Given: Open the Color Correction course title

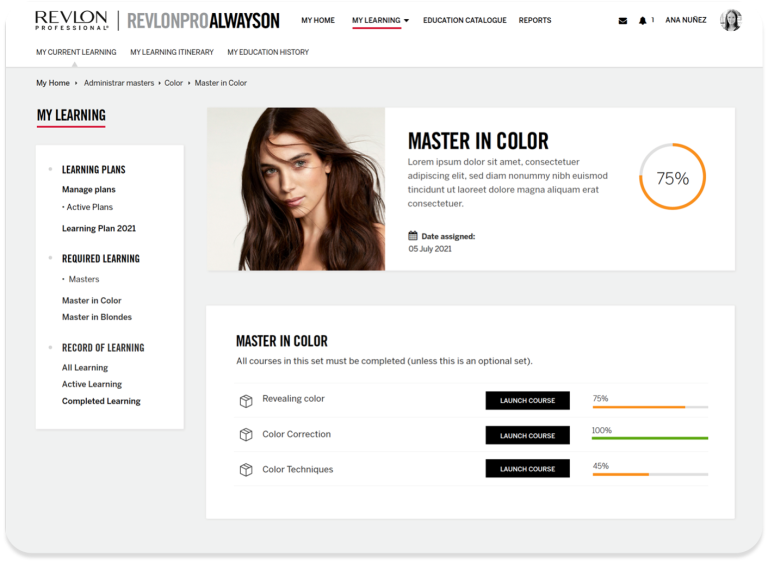Looking at the screenshot, I should [297, 434].
